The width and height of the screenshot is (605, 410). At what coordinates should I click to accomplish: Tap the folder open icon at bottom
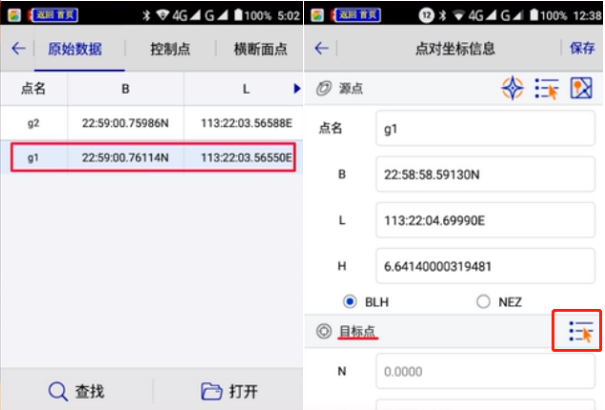point(210,391)
